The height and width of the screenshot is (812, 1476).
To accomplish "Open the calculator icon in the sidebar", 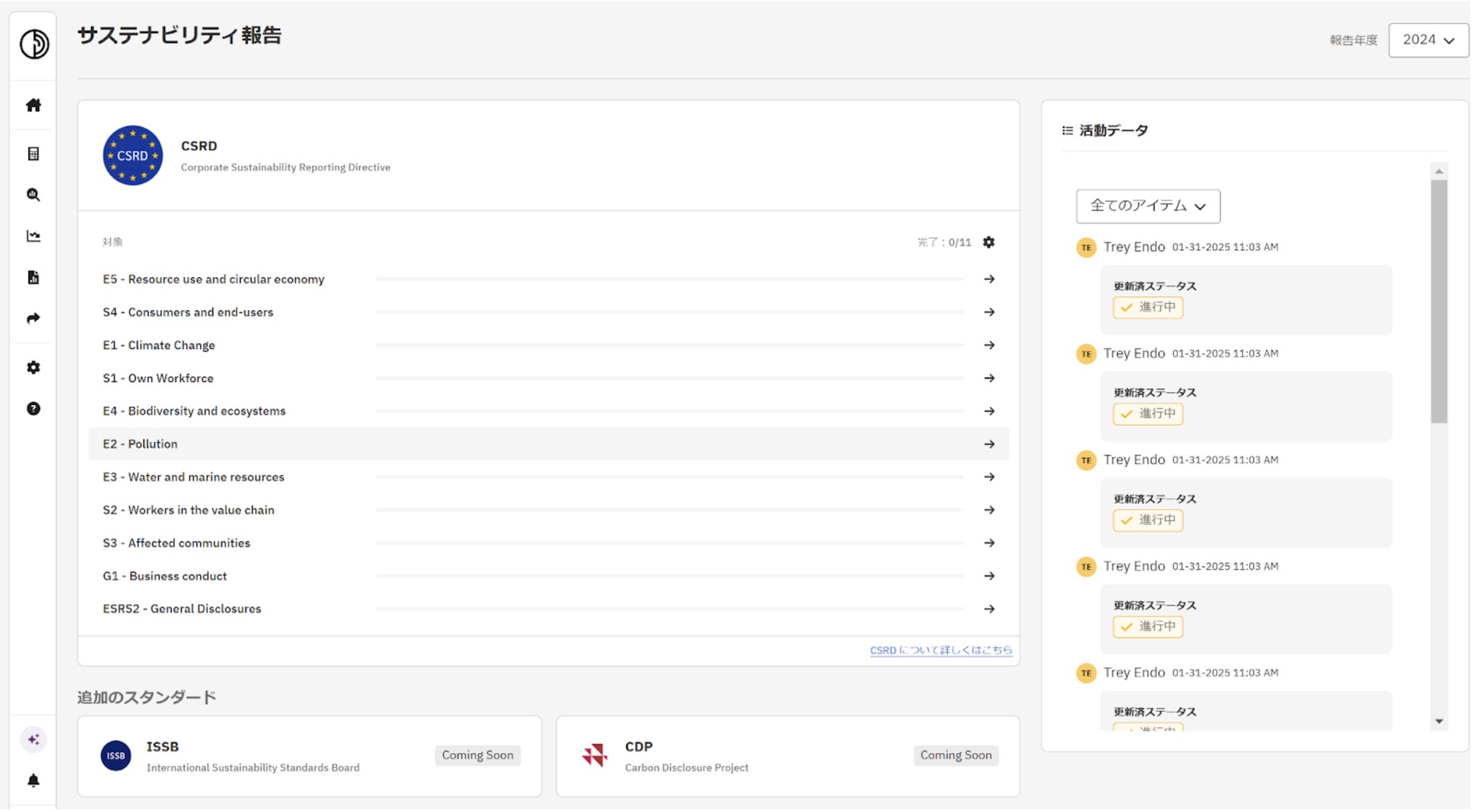I will (33, 154).
